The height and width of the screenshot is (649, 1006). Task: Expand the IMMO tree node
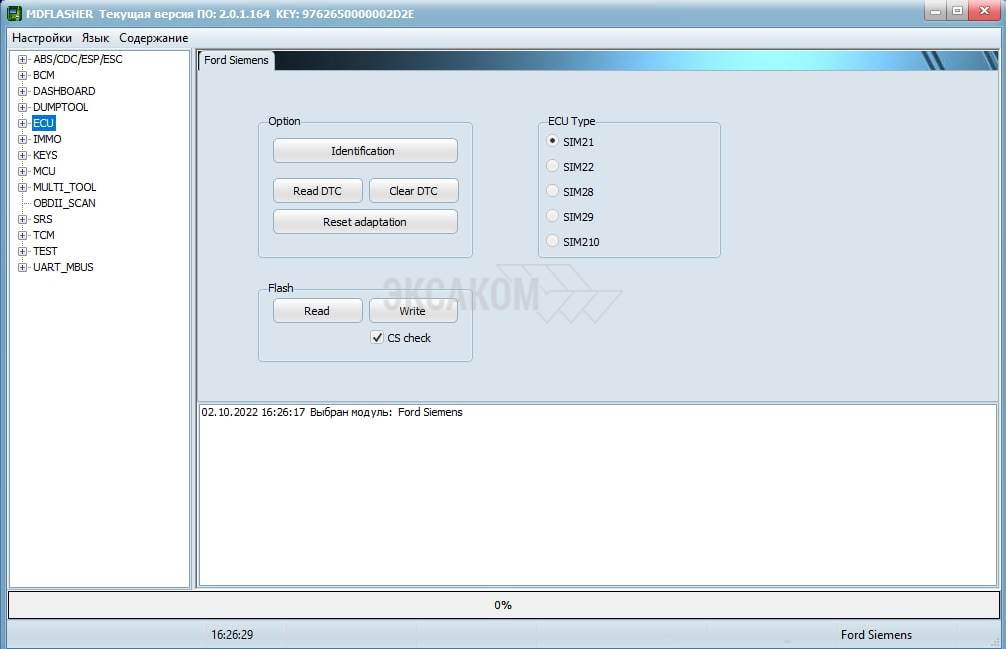(x=22, y=139)
